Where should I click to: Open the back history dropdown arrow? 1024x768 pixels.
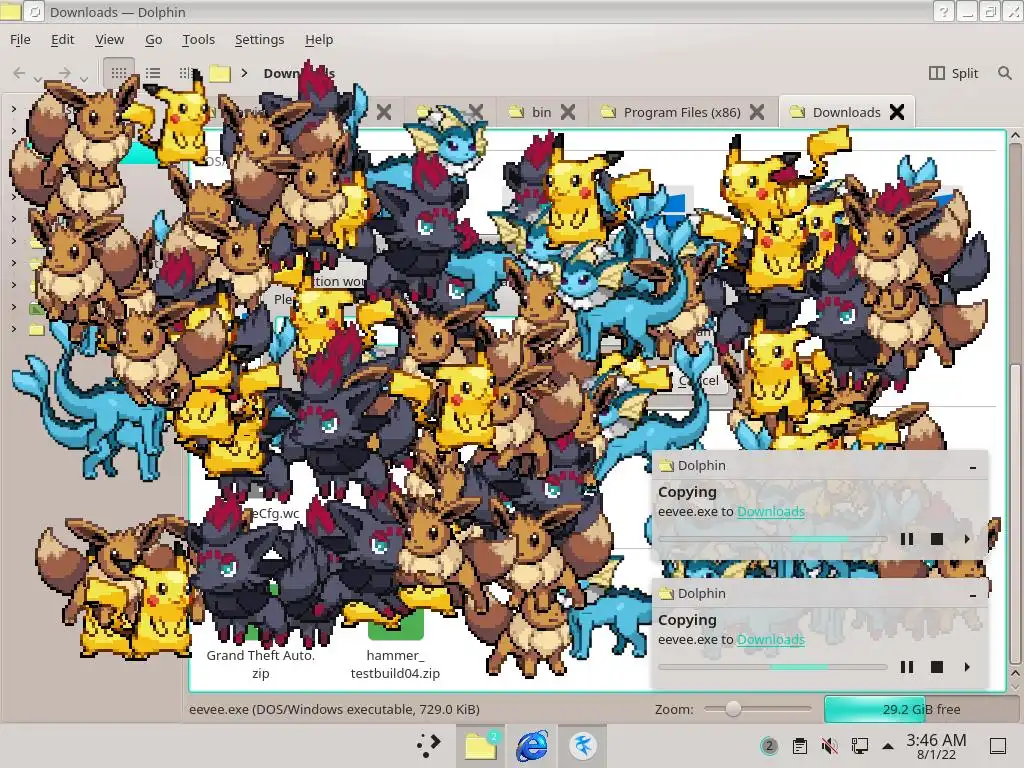[38, 79]
